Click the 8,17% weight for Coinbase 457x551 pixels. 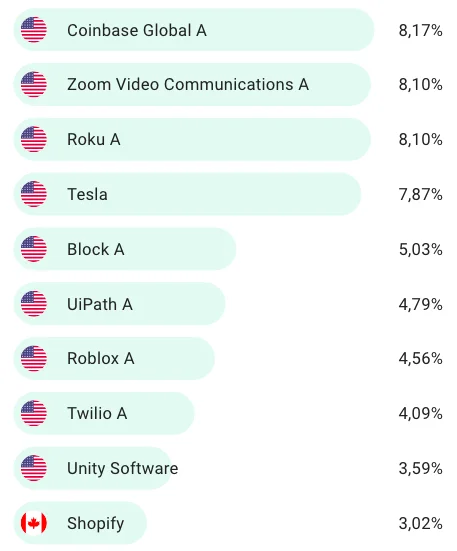(x=420, y=30)
